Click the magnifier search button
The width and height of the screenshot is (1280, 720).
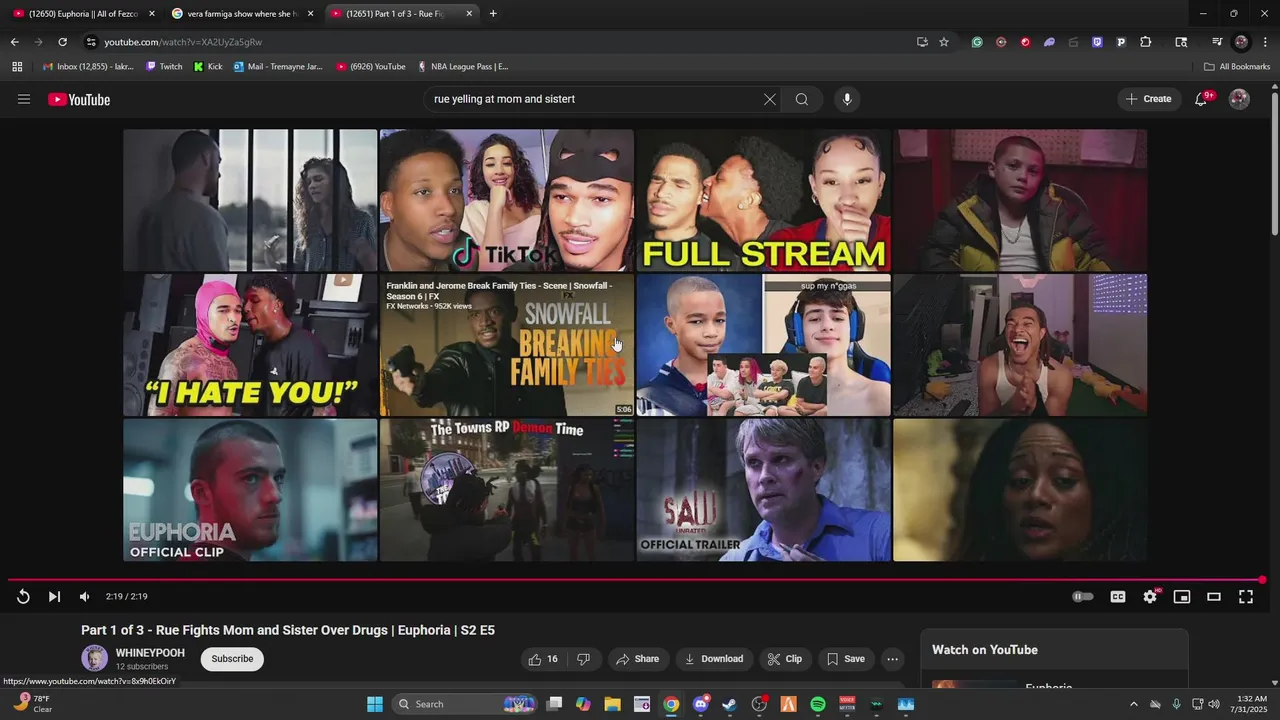[x=802, y=99]
